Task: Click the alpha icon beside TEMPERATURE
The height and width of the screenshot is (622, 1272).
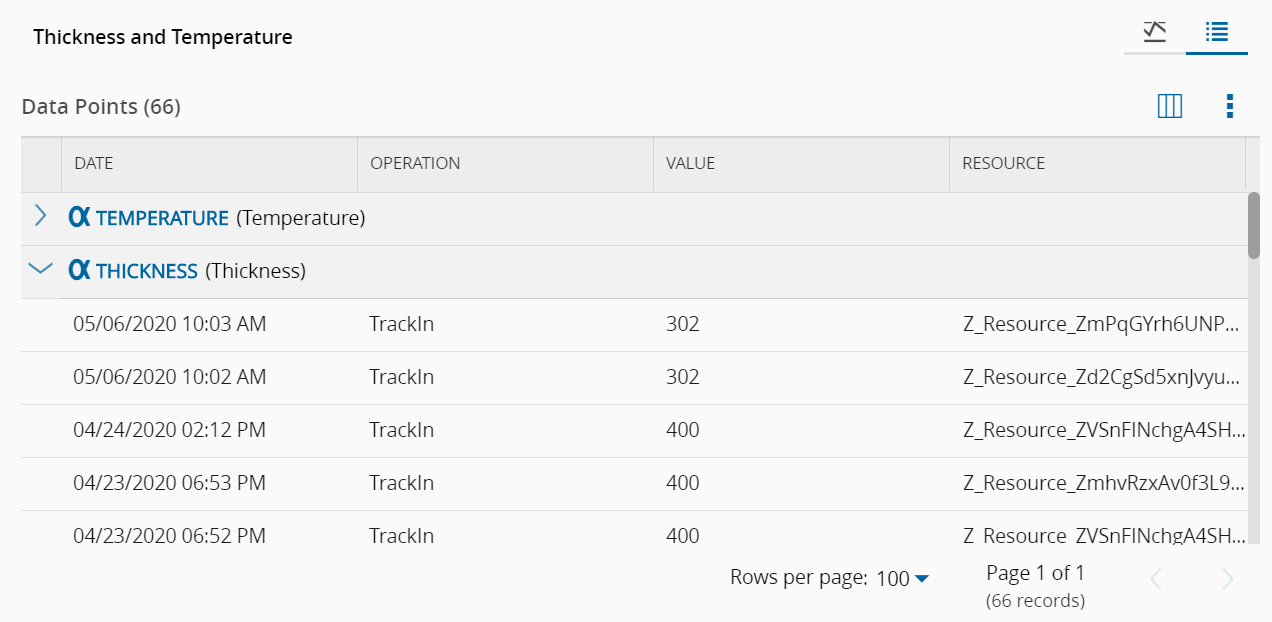Action: (79, 217)
